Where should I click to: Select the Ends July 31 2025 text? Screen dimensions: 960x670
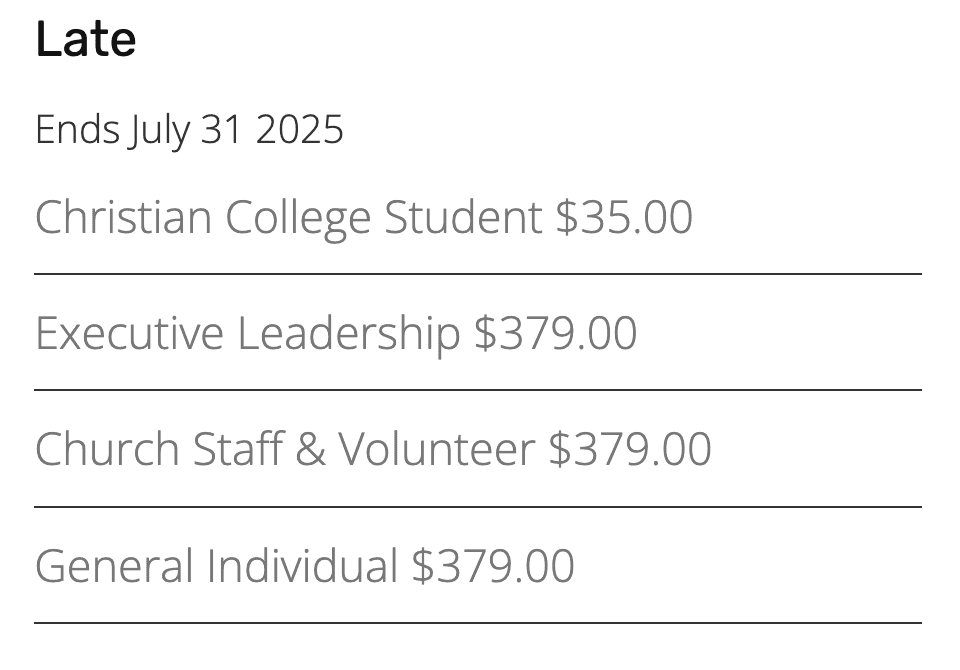[x=189, y=130]
